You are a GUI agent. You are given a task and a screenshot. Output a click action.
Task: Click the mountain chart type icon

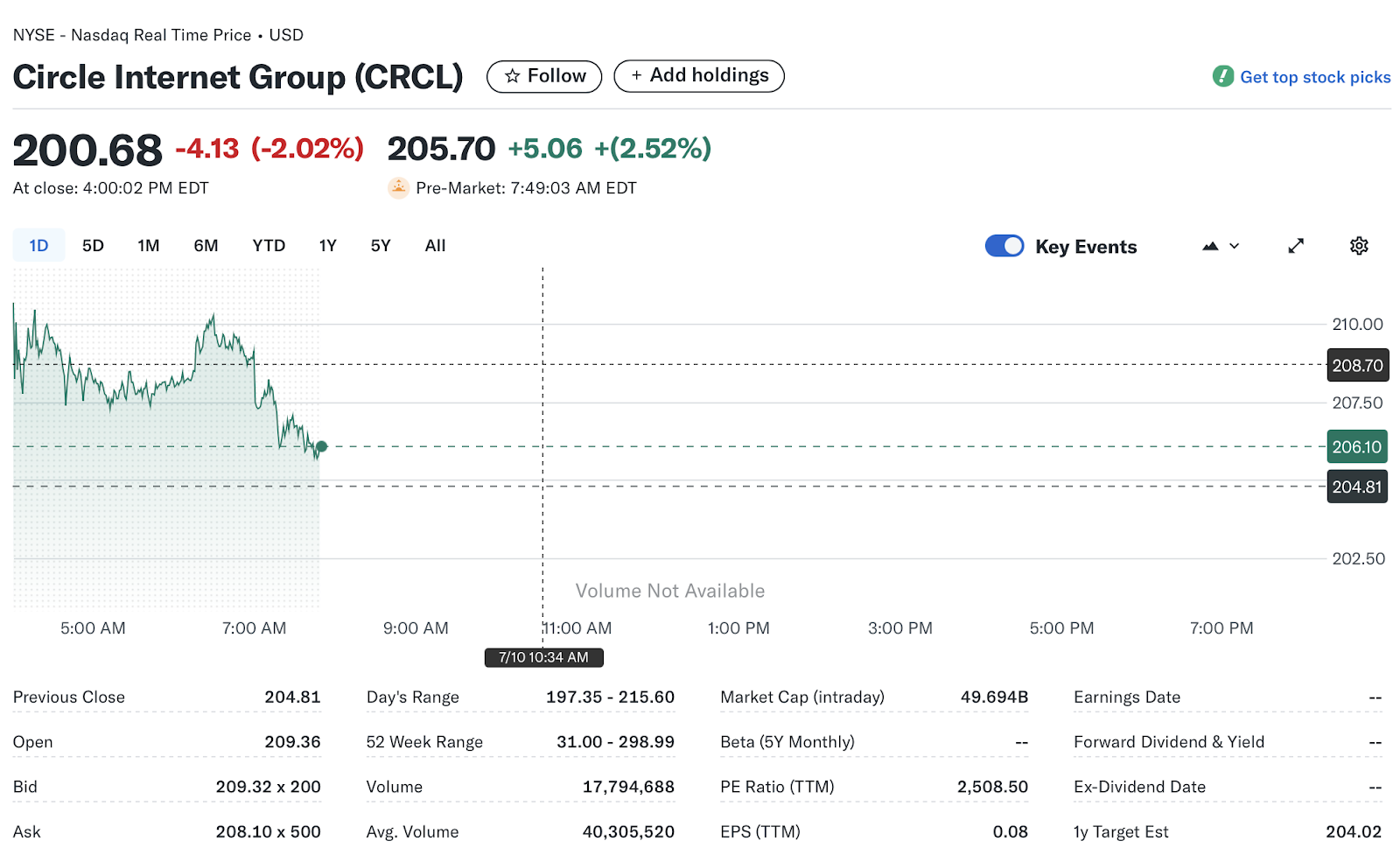tap(1210, 247)
